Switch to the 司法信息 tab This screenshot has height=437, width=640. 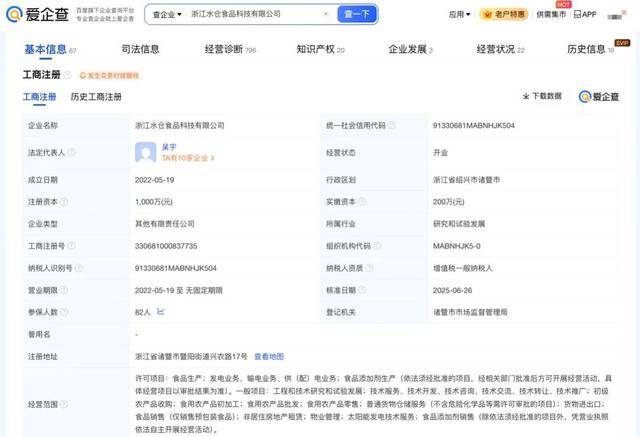click(x=140, y=49)
